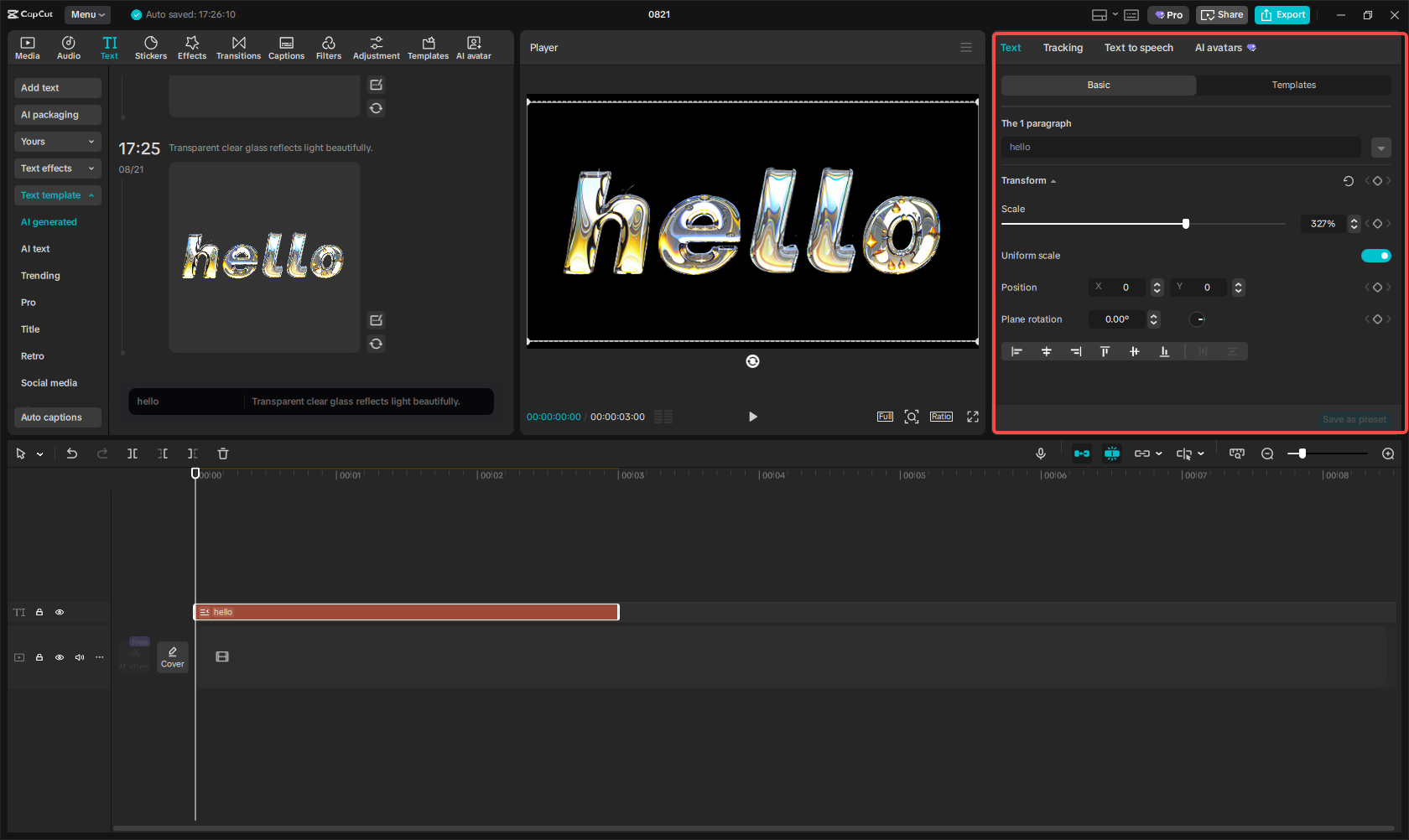
Task: Select left align in the Transform panel
Action: [x=1016, y=351]
